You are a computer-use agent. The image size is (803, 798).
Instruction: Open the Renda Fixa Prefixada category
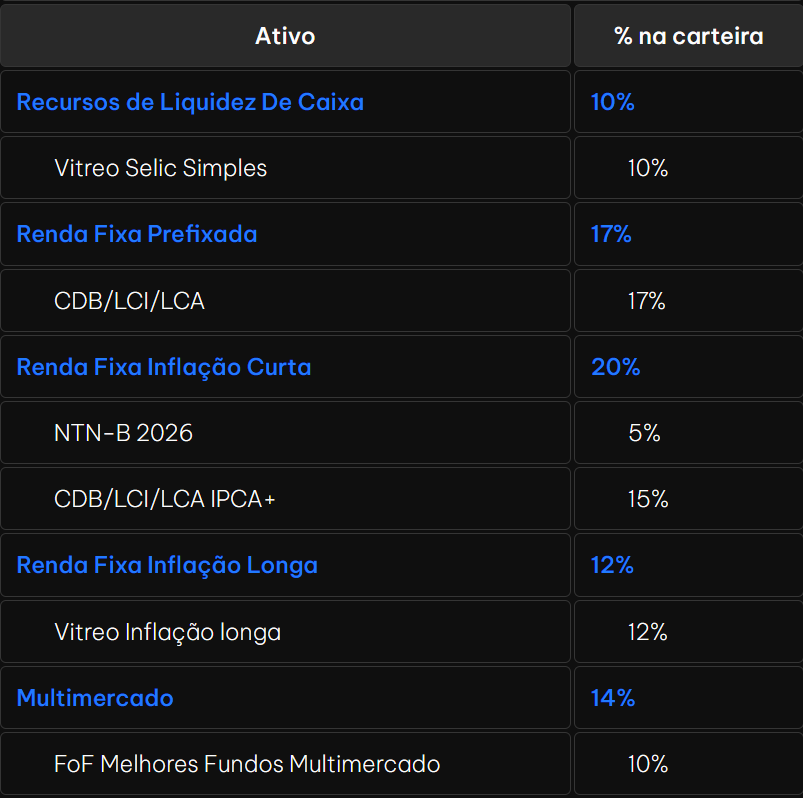click(x=137, y=234)
